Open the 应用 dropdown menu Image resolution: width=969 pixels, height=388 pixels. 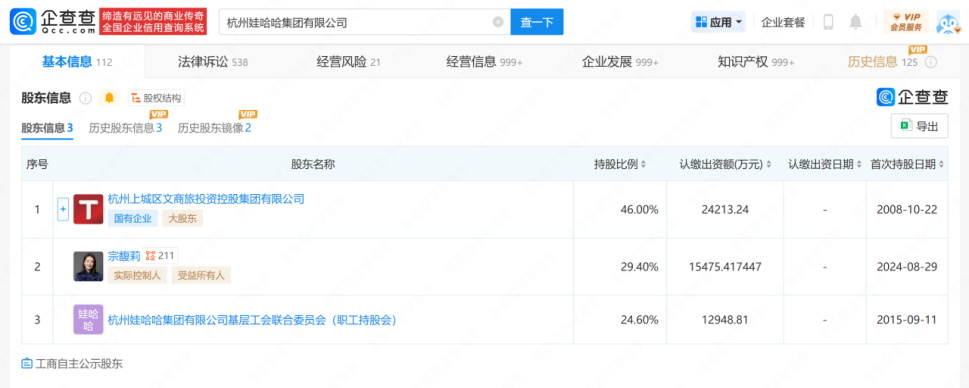pyautogui.click(x=717, y=22)
